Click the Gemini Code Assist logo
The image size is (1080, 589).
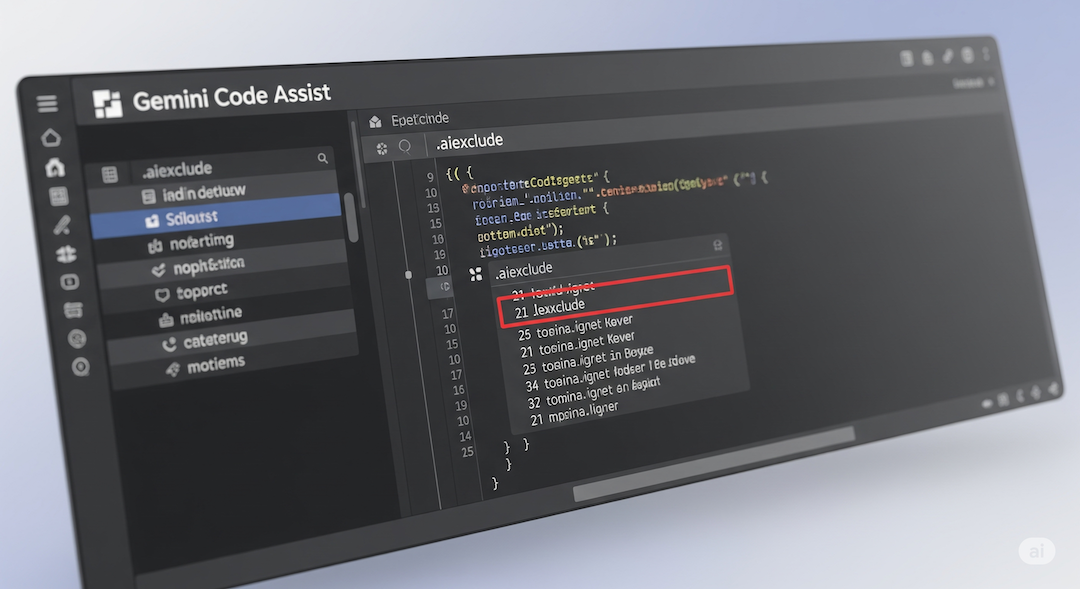click(x=107, y=103)
